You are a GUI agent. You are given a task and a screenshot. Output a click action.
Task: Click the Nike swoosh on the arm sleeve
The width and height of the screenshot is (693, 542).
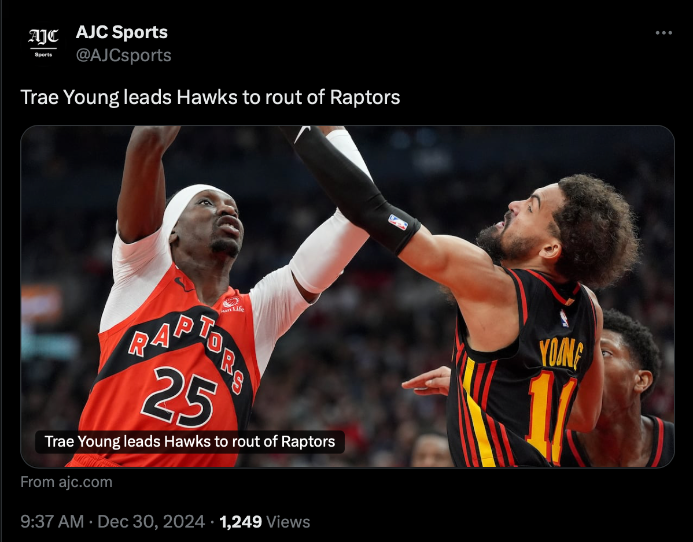tap(302, 132)
